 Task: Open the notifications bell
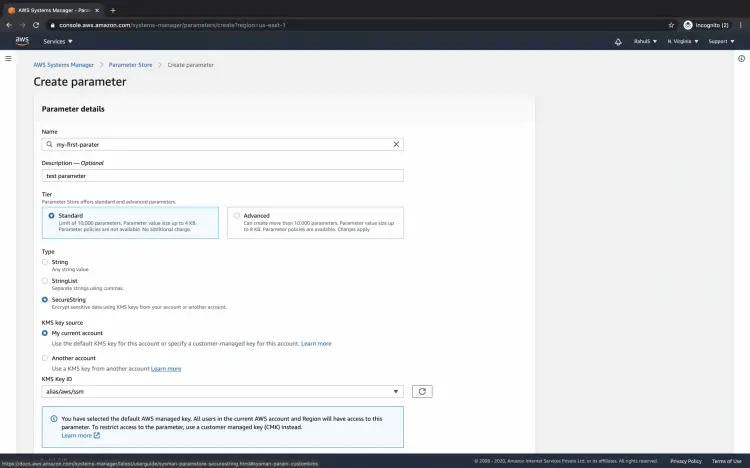[618, 42]
